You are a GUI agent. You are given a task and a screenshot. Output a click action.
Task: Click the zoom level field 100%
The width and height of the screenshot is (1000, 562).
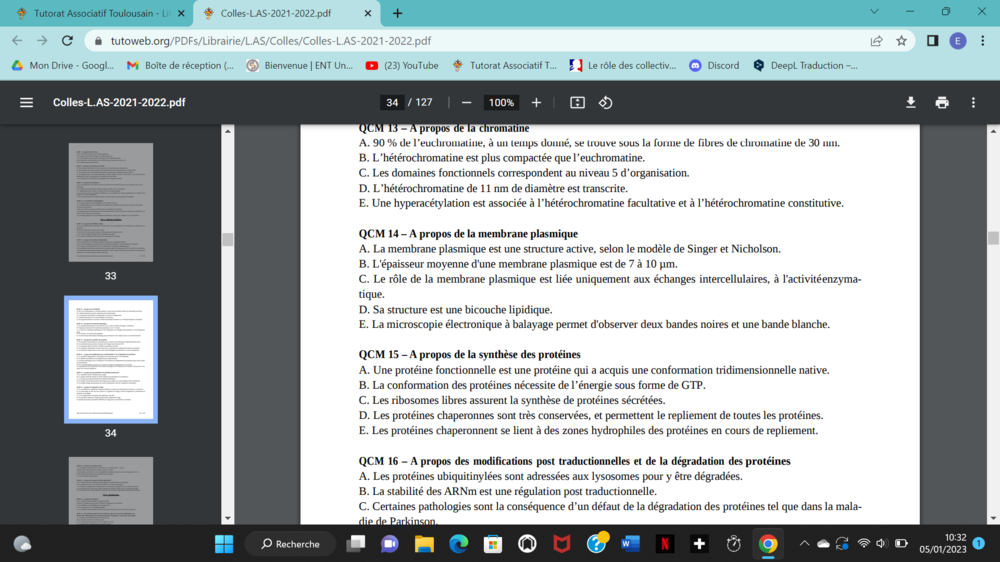coord(501,103)
